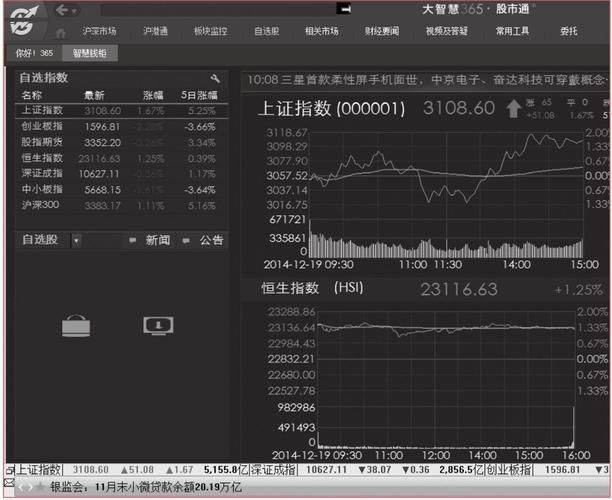612x500 pixels.
Task: Click the 2,856.5亿 turnover in ticker
Action: 462,470
